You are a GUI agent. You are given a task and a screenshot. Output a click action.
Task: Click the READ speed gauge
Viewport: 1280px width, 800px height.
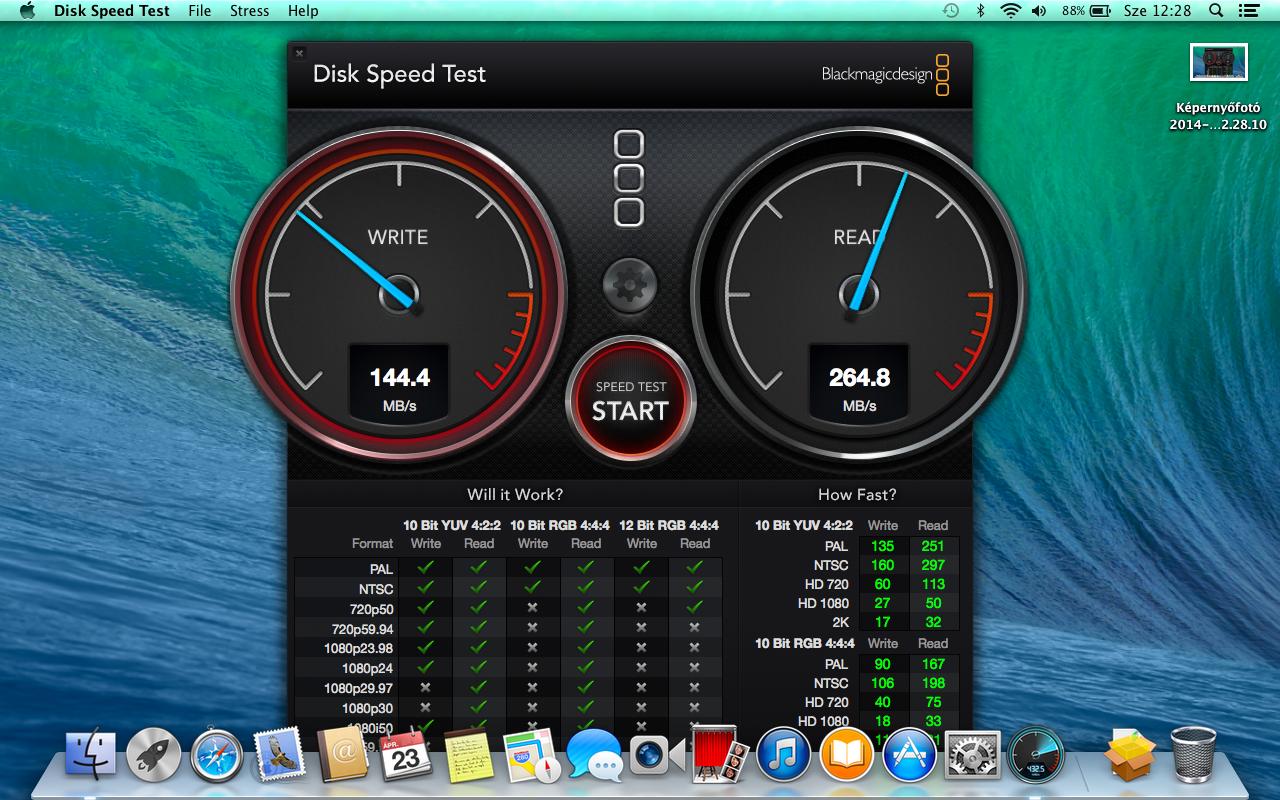[x=859, y=295]
